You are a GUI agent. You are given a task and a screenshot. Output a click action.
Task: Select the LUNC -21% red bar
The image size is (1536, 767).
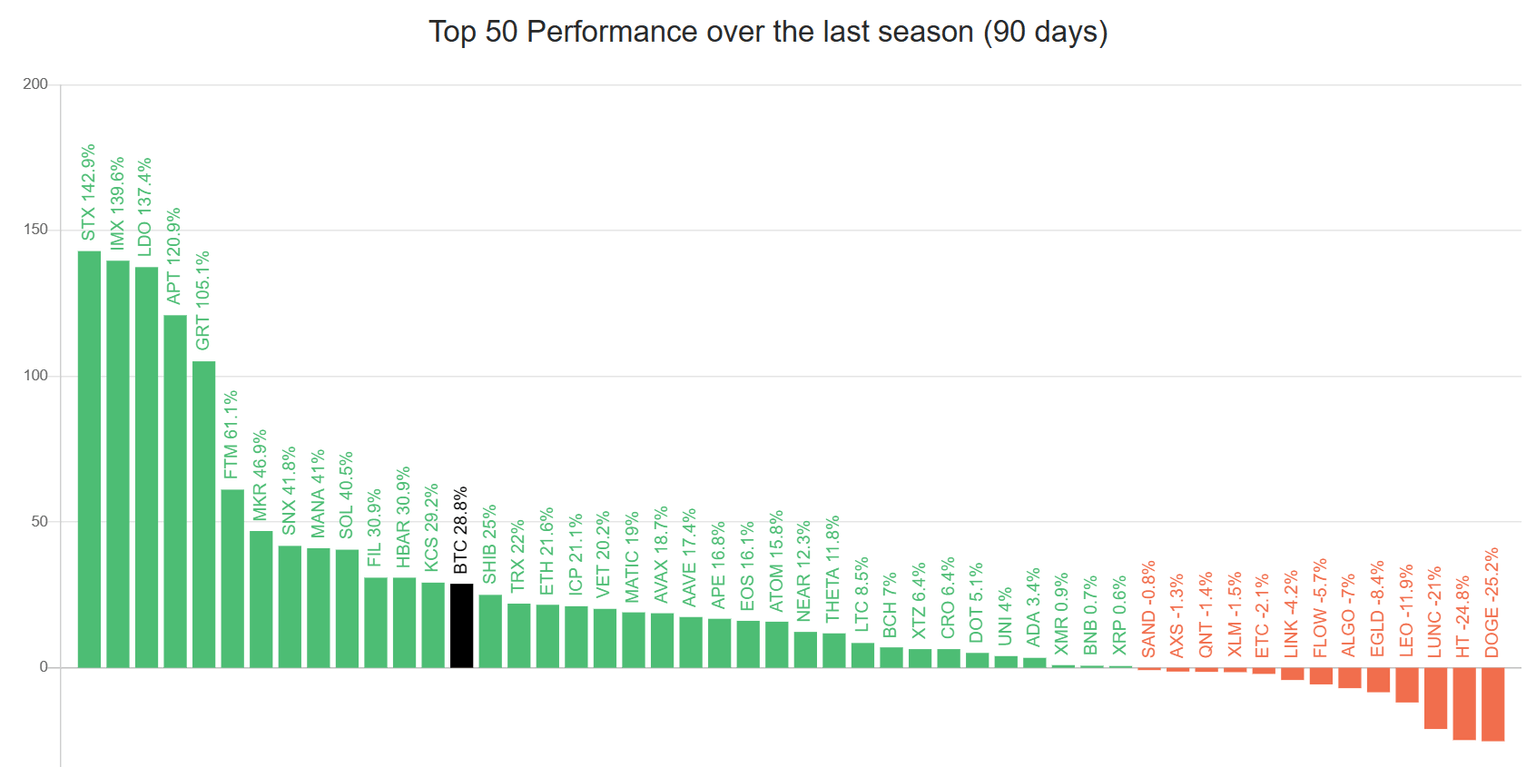click(1435, 698)
